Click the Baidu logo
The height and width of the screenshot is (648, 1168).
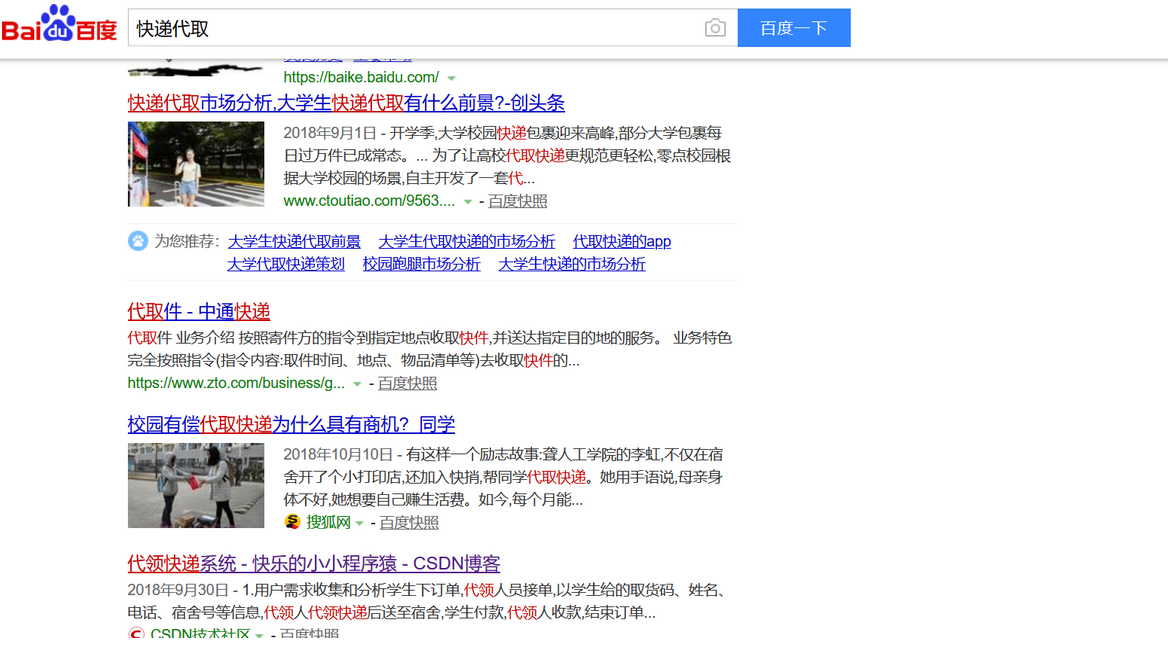tap(59, 24)
